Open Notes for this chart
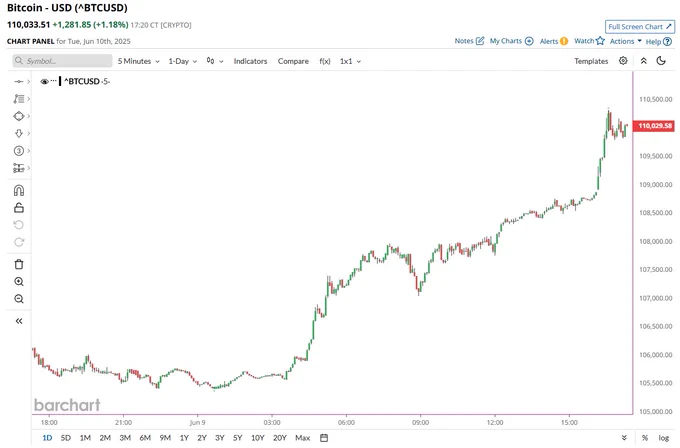 point(469,41)
